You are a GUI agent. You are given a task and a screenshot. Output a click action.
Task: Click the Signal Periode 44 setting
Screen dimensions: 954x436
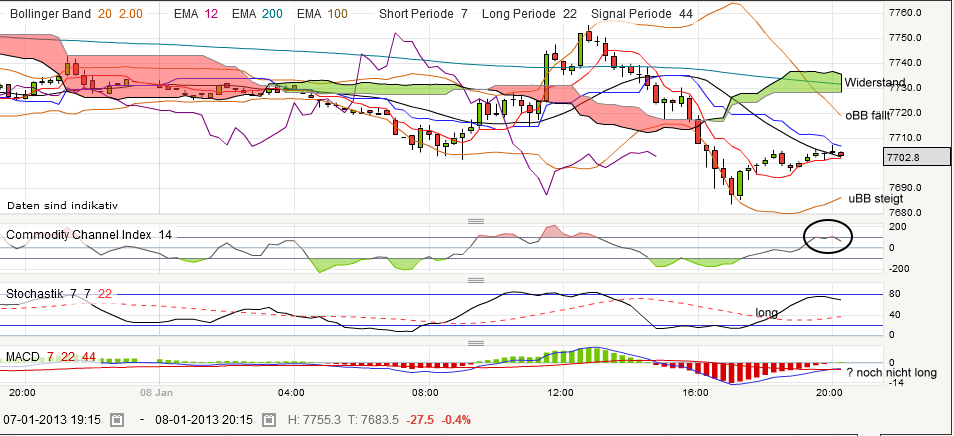641,13
